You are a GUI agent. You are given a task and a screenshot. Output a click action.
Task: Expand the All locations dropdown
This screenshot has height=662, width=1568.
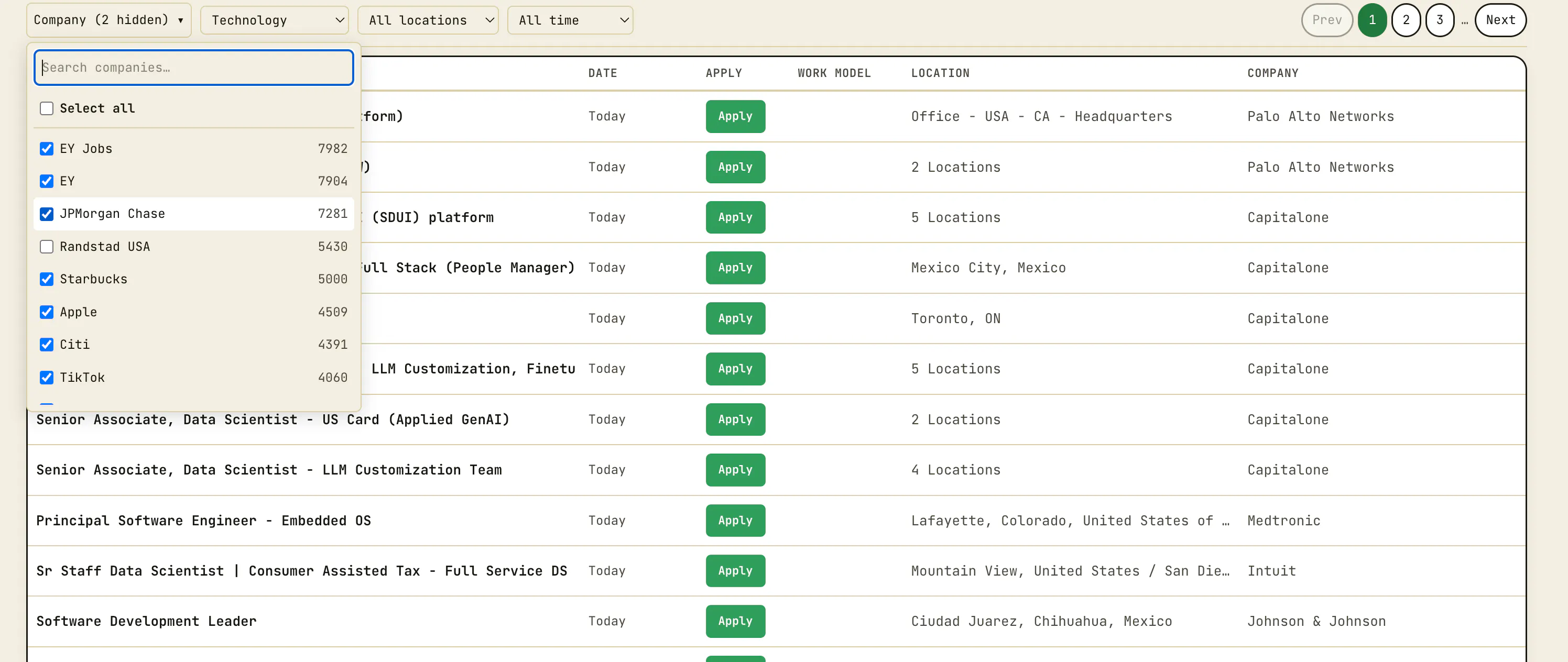tap(428, 20)
